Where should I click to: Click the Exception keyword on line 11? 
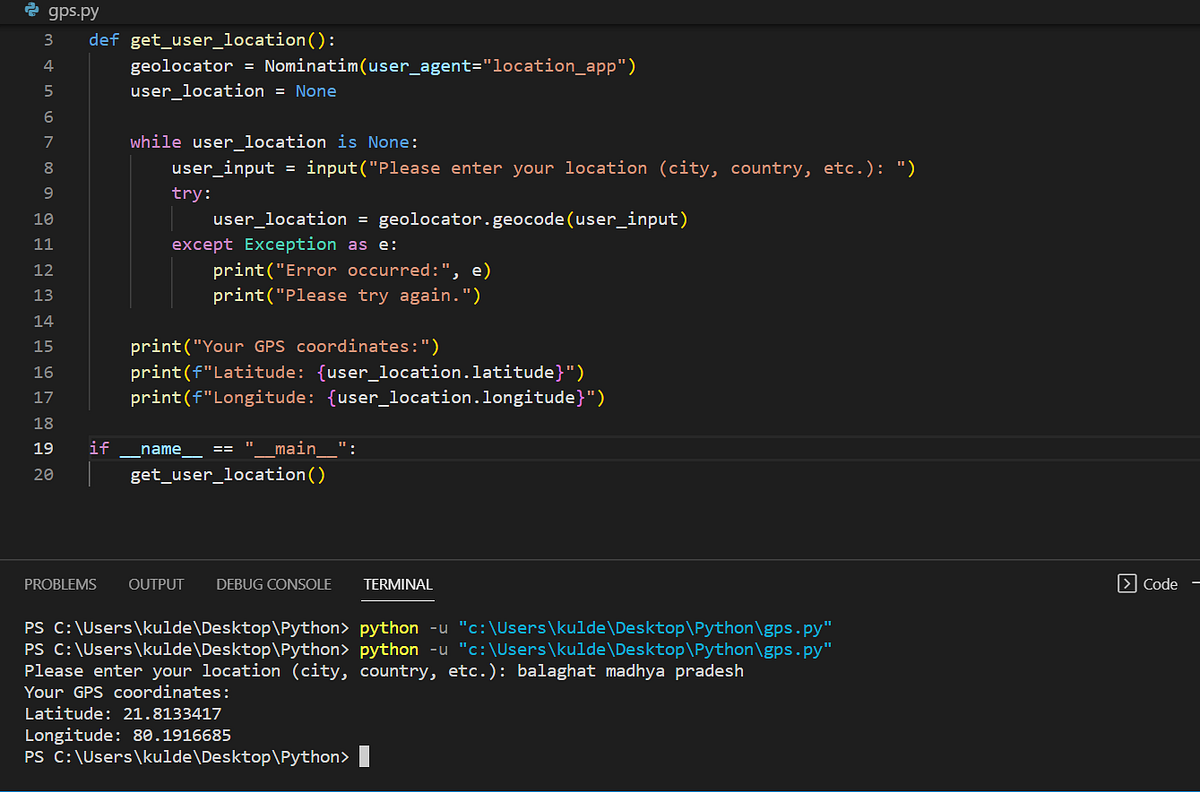290,243
